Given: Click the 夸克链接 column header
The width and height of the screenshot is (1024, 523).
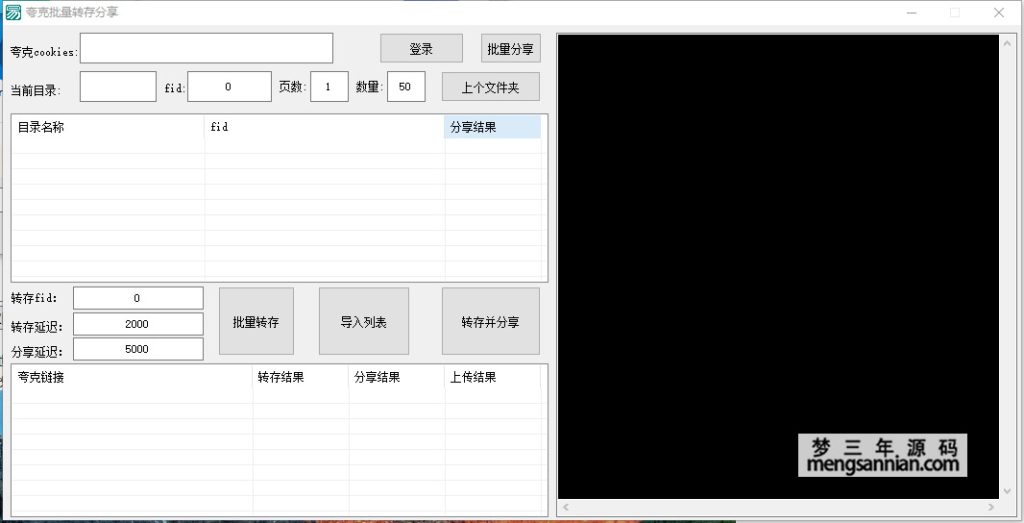Looking at the screenshot, I should point(133,377).
